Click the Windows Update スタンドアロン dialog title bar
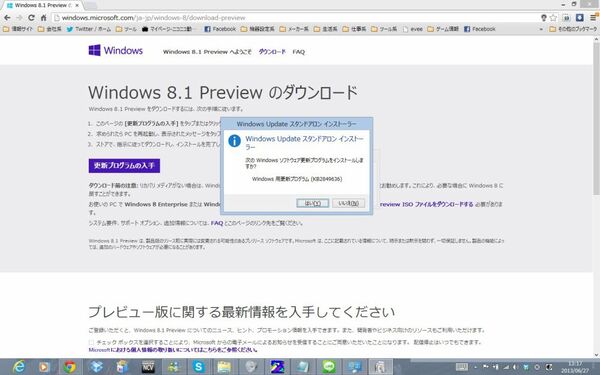The width and height of the screenshot is (600, 375). 296,124
